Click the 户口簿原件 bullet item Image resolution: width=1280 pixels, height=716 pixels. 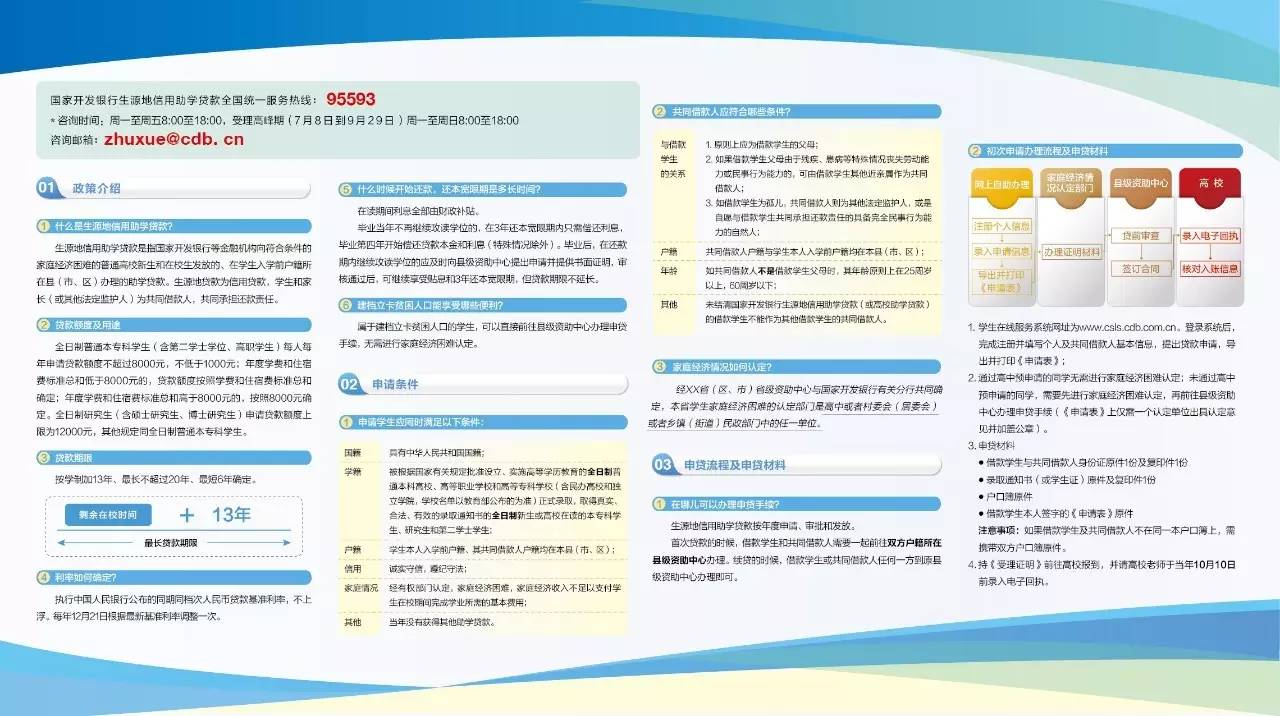tap(1011, 495)
